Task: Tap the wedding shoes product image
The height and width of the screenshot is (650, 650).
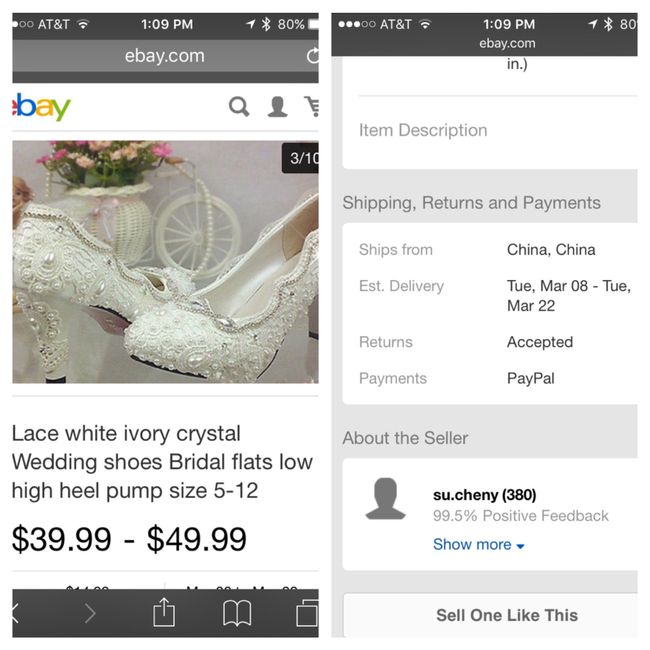Action: pos(165,262)
